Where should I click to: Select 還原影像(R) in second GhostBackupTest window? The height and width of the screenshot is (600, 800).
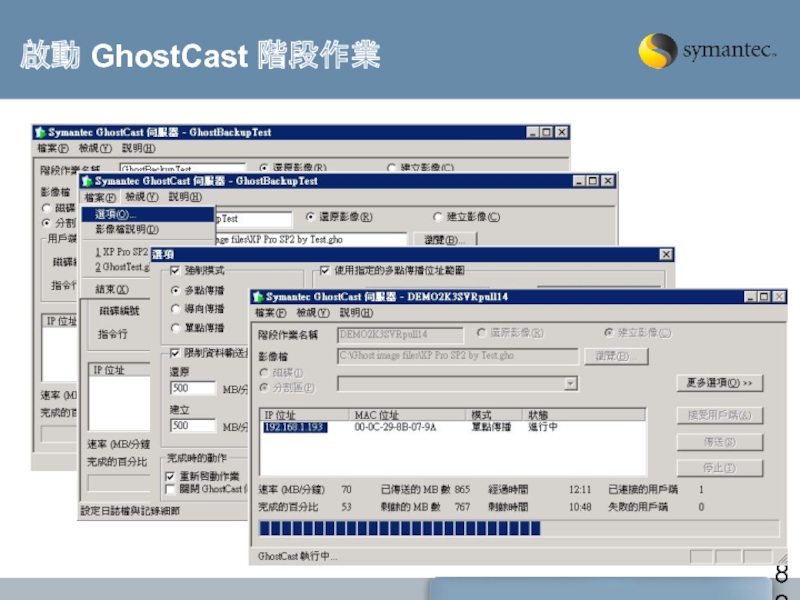tap(310, 217)
